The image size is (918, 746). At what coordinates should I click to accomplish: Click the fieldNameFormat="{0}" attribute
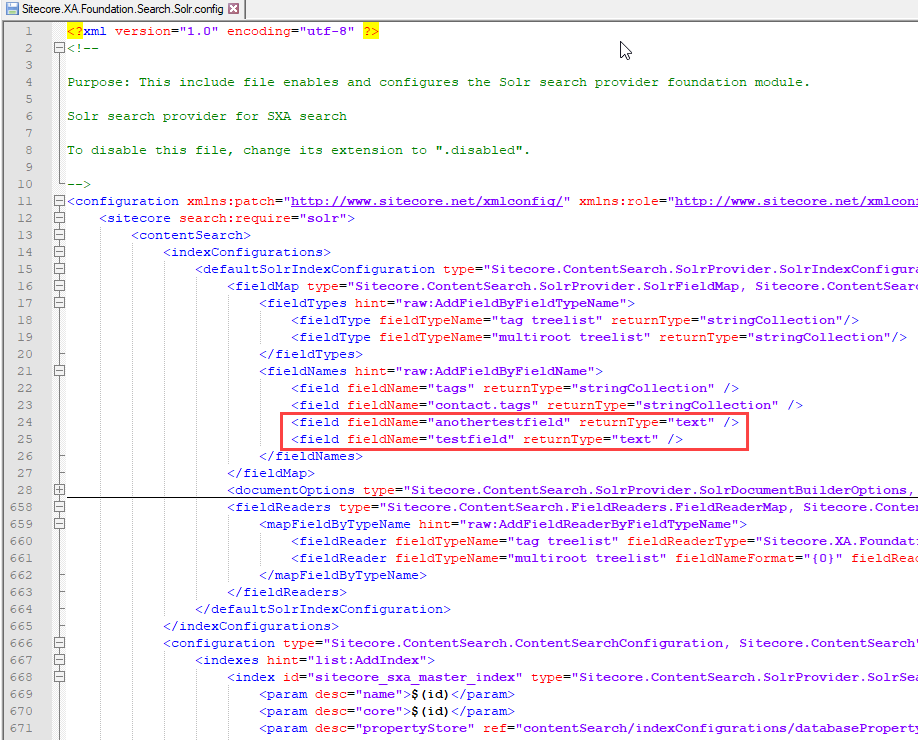[x=759, y=558]
